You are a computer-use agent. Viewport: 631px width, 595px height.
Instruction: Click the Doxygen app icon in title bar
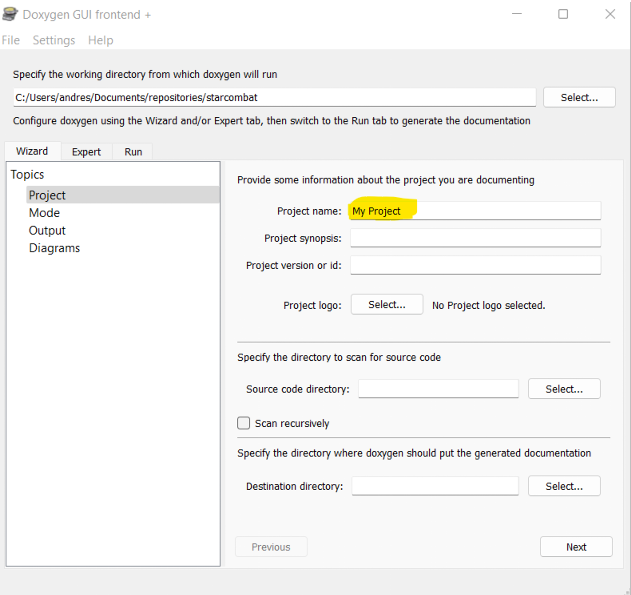pyautogui.click(x=10, y=14)
